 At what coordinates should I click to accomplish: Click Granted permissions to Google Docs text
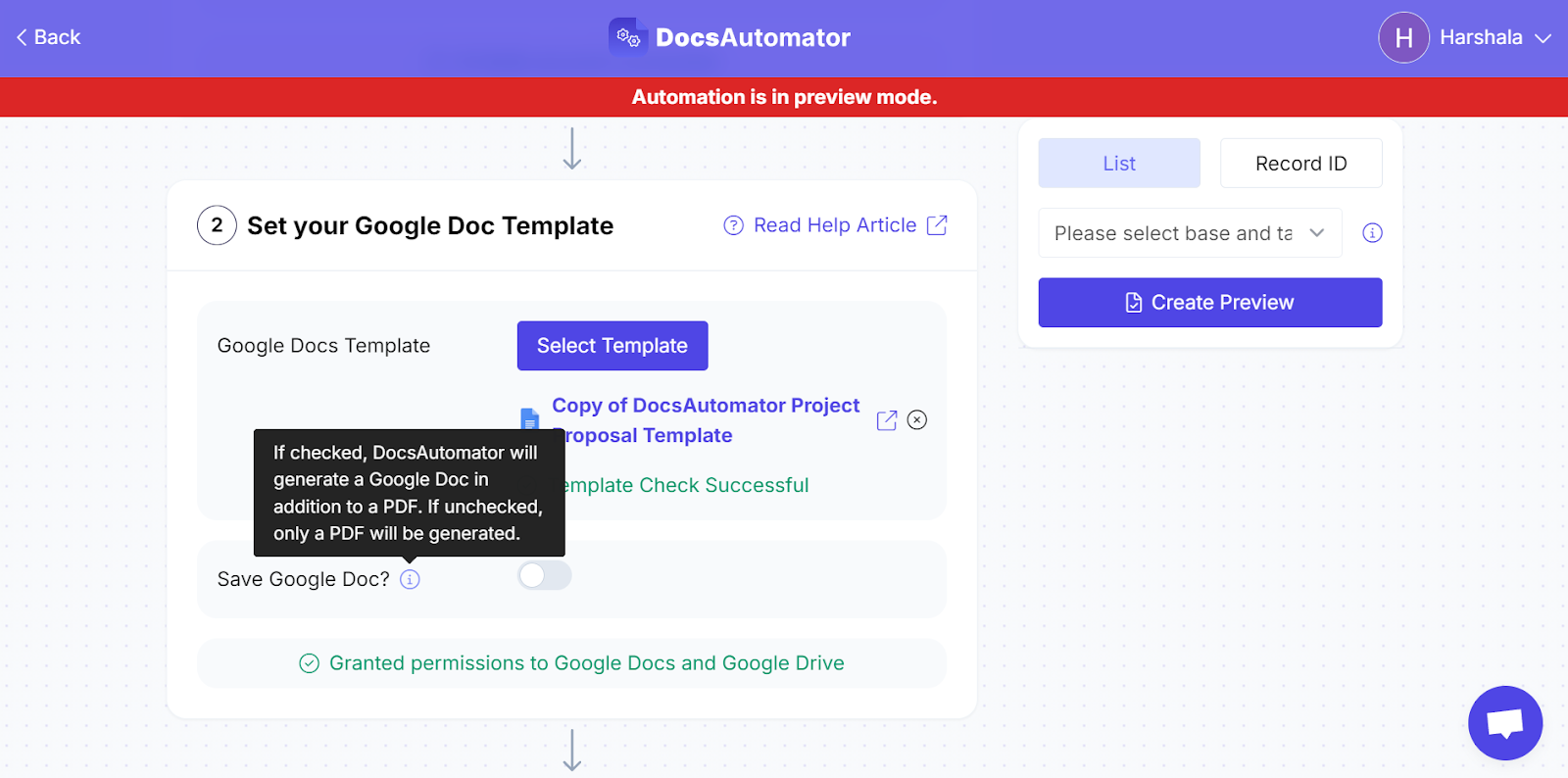coord(586,663)
